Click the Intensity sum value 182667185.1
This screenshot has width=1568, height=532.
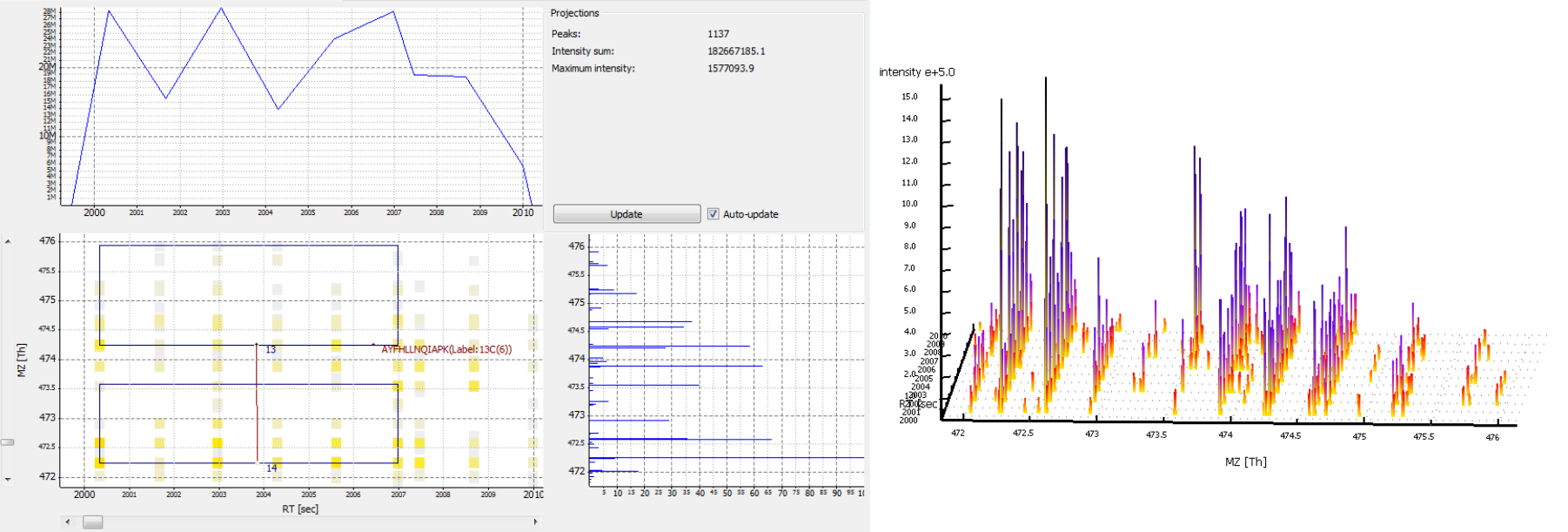click(x=736, y=51)
